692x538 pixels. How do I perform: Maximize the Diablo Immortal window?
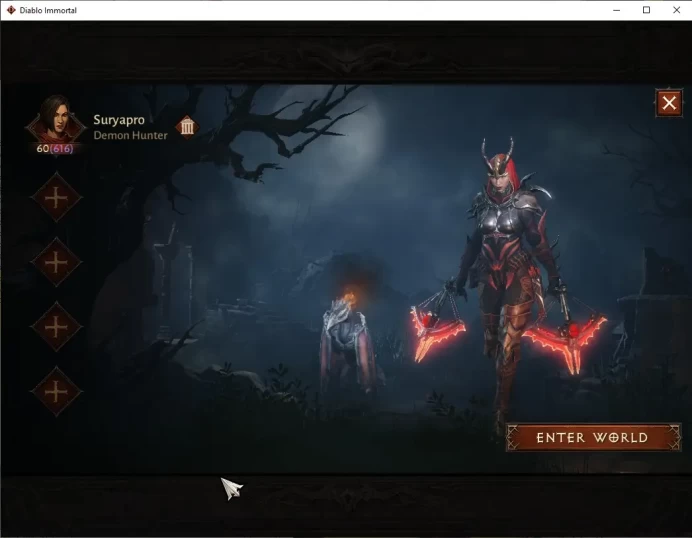(x=646, y=10)
